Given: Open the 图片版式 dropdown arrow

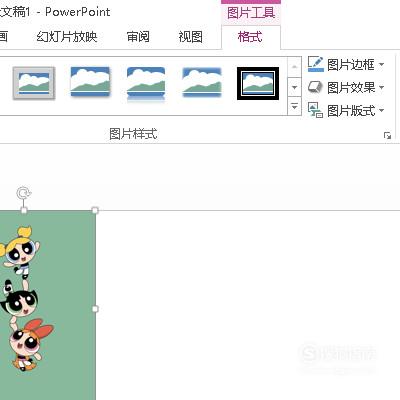Looking at the screenshot, I should tap(381, 110).
